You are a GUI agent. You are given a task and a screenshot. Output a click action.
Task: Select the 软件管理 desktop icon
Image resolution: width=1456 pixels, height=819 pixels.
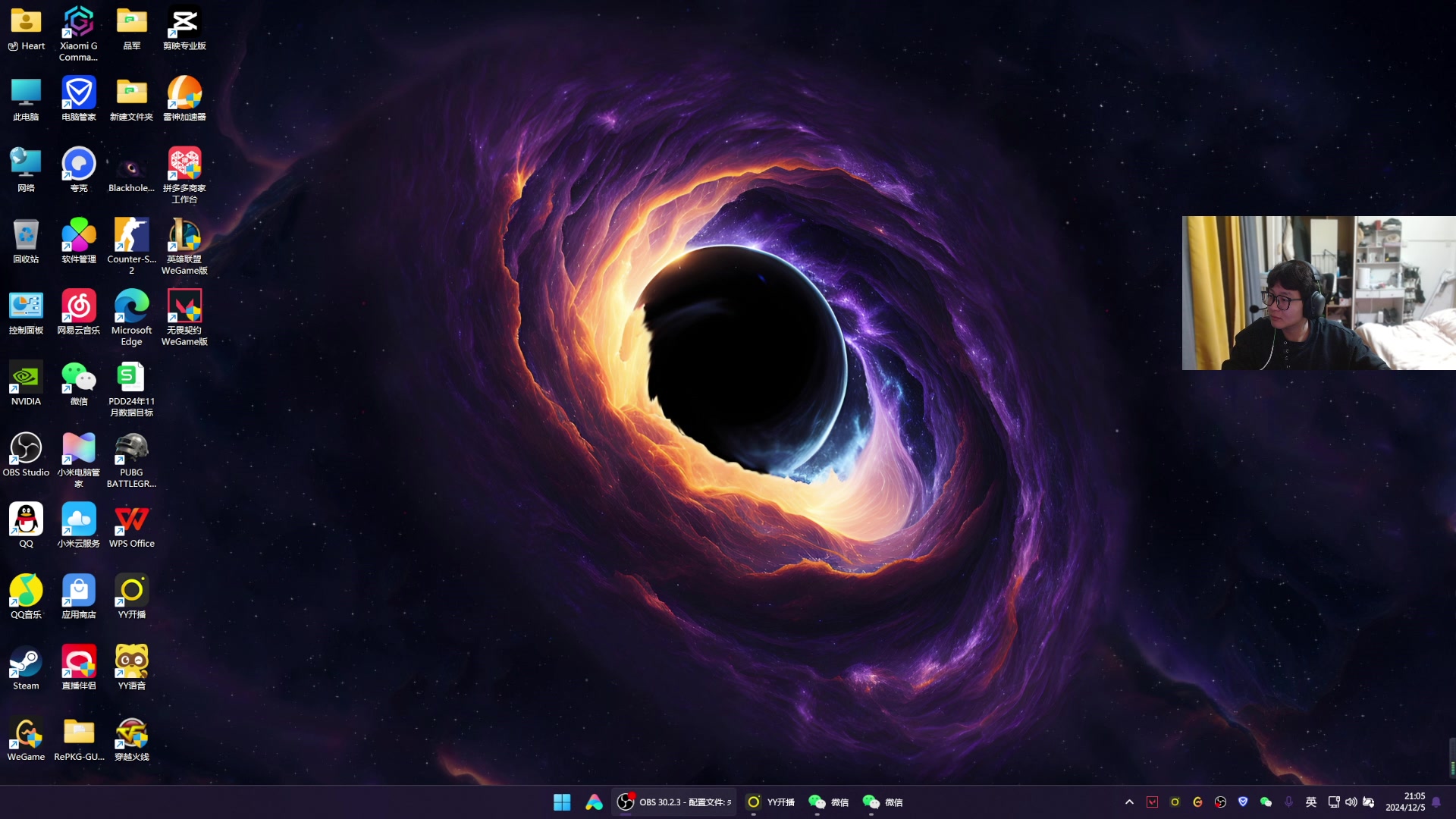pos(78,241)
